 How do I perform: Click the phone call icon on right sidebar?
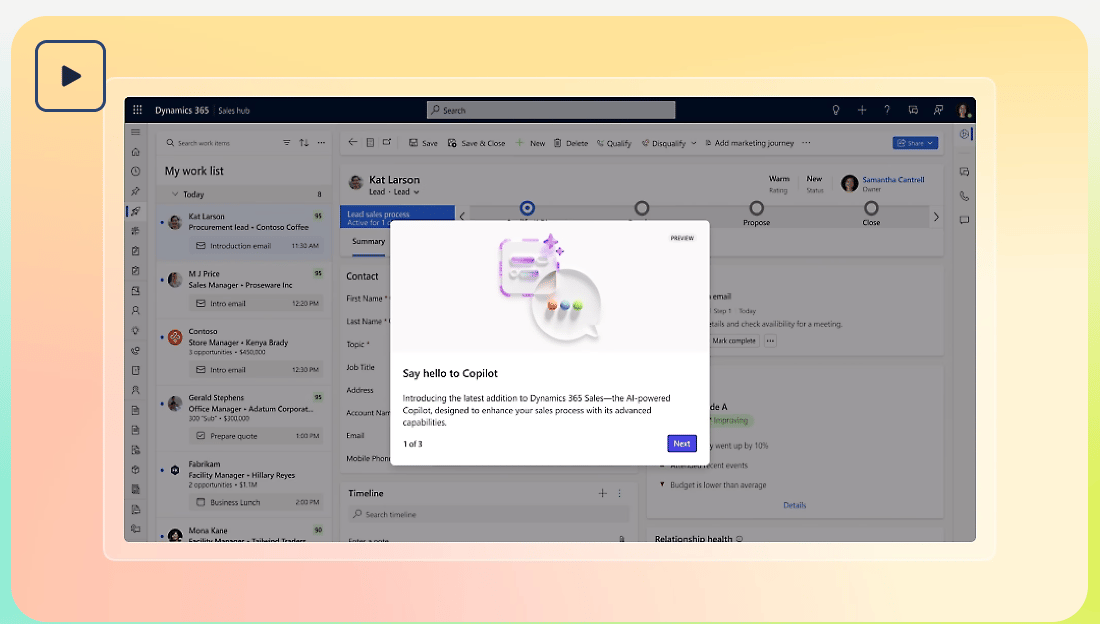tap(963, 195)
